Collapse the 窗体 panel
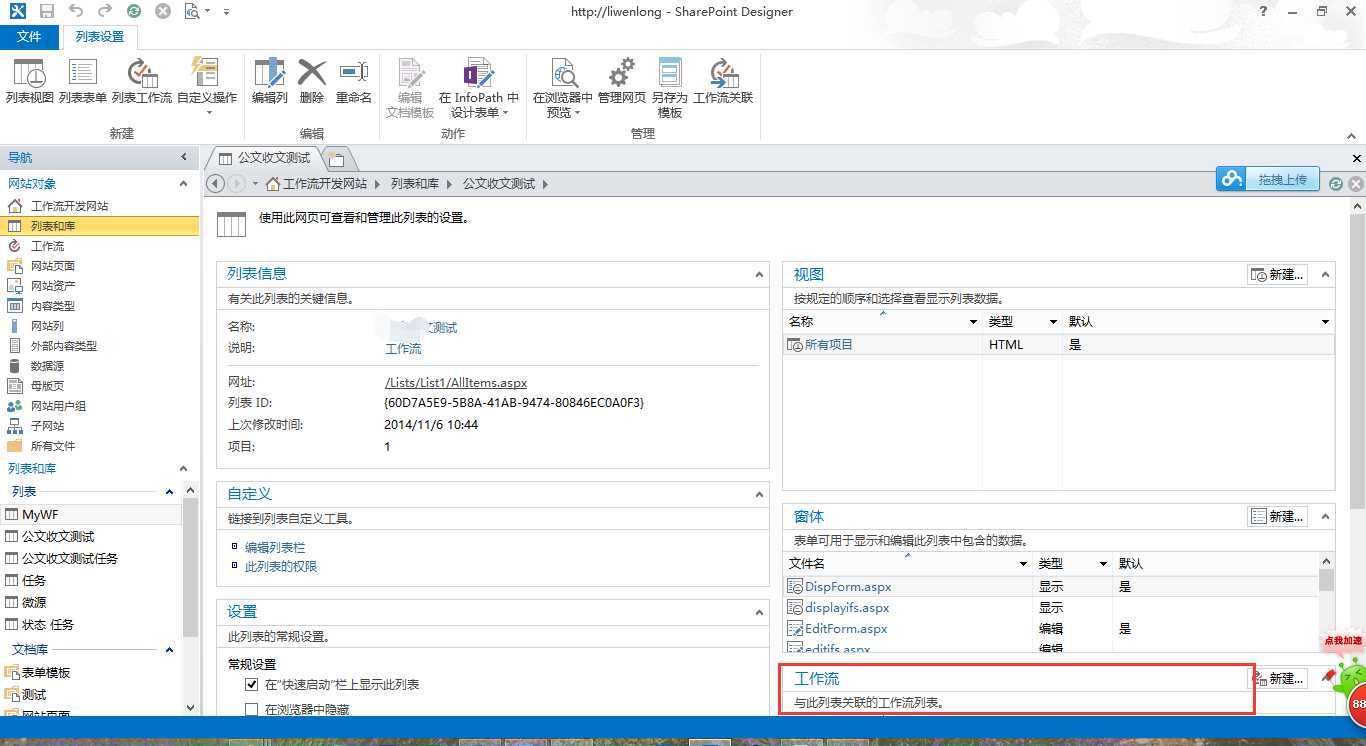Viewport: 1366px width, 746px height. pos(1326,517)
